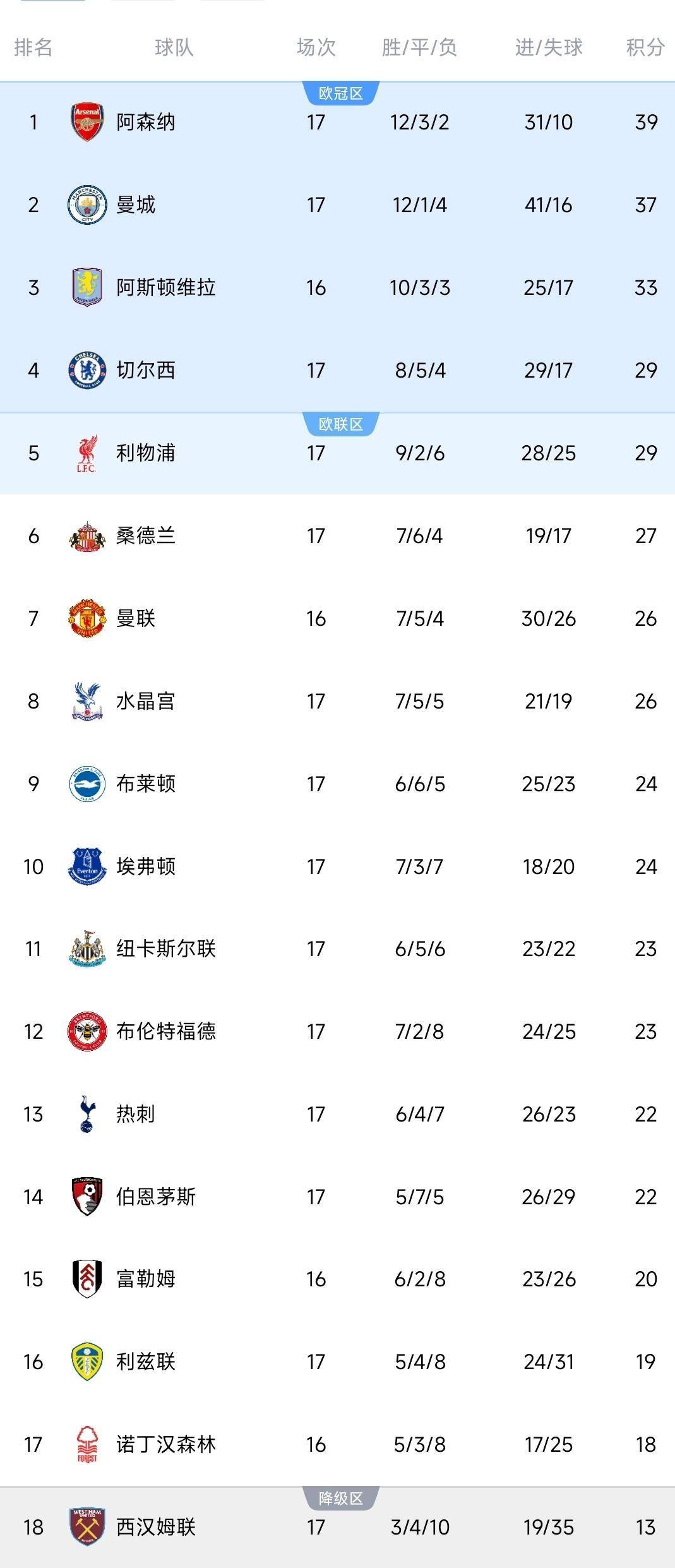Open team name 桑德兰
The width and height of the screenshot is (675, 1568).
pos(146,536)
